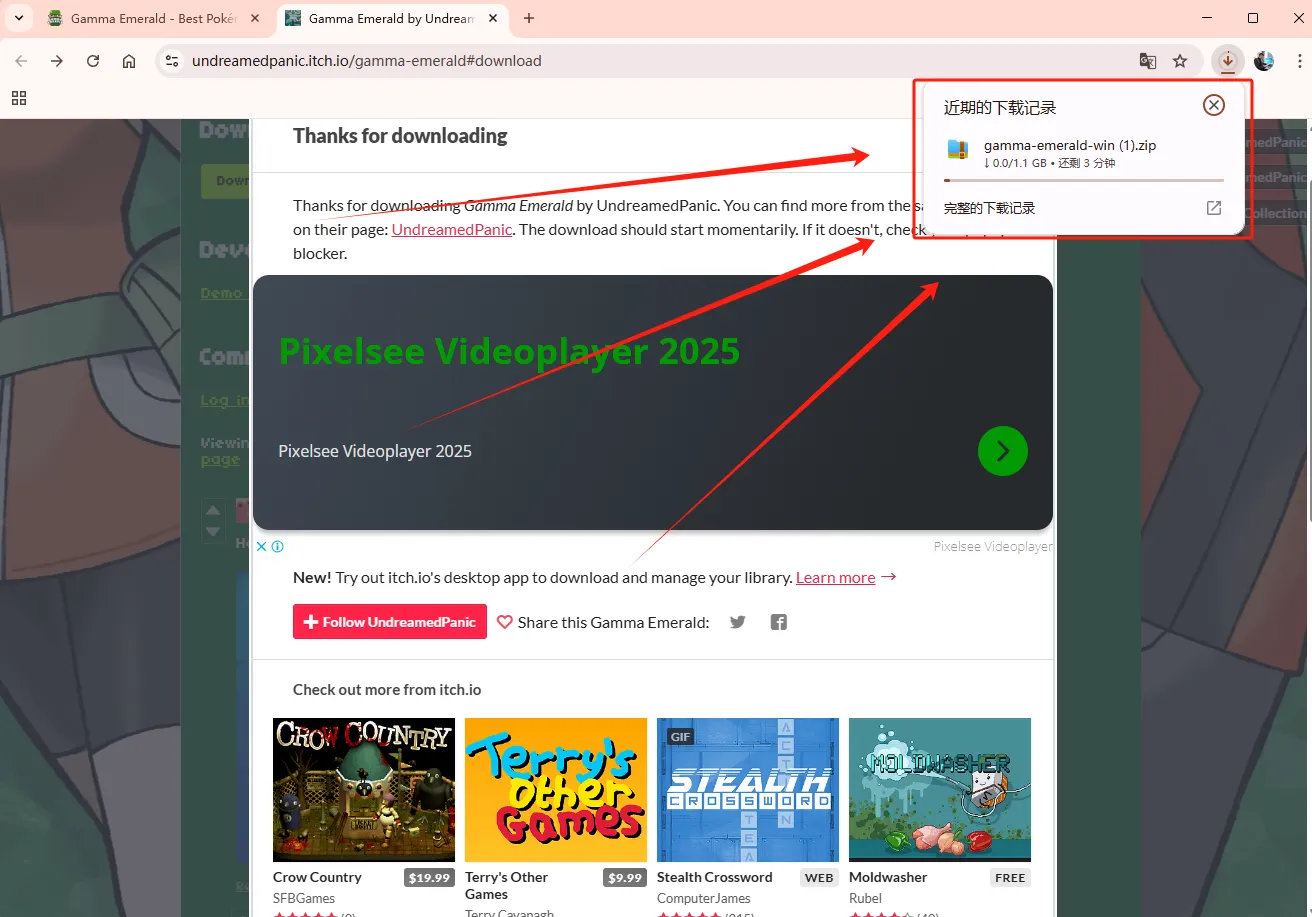Click the Google Translate icon in address bar
This screenshot has height=917, width=1312.
(x=1148, y=61)
